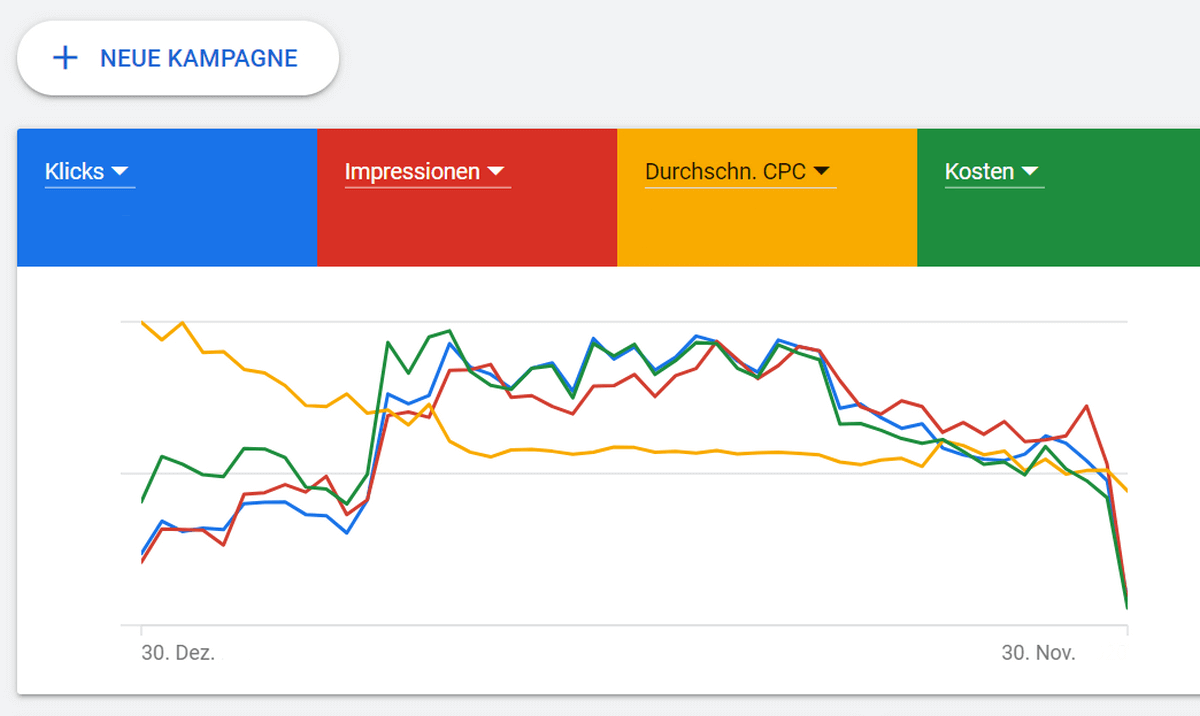Open the Durchschn. CPC dropdown arrow
This screenshot has width=1200, height=716.
(x=821, y=172)
